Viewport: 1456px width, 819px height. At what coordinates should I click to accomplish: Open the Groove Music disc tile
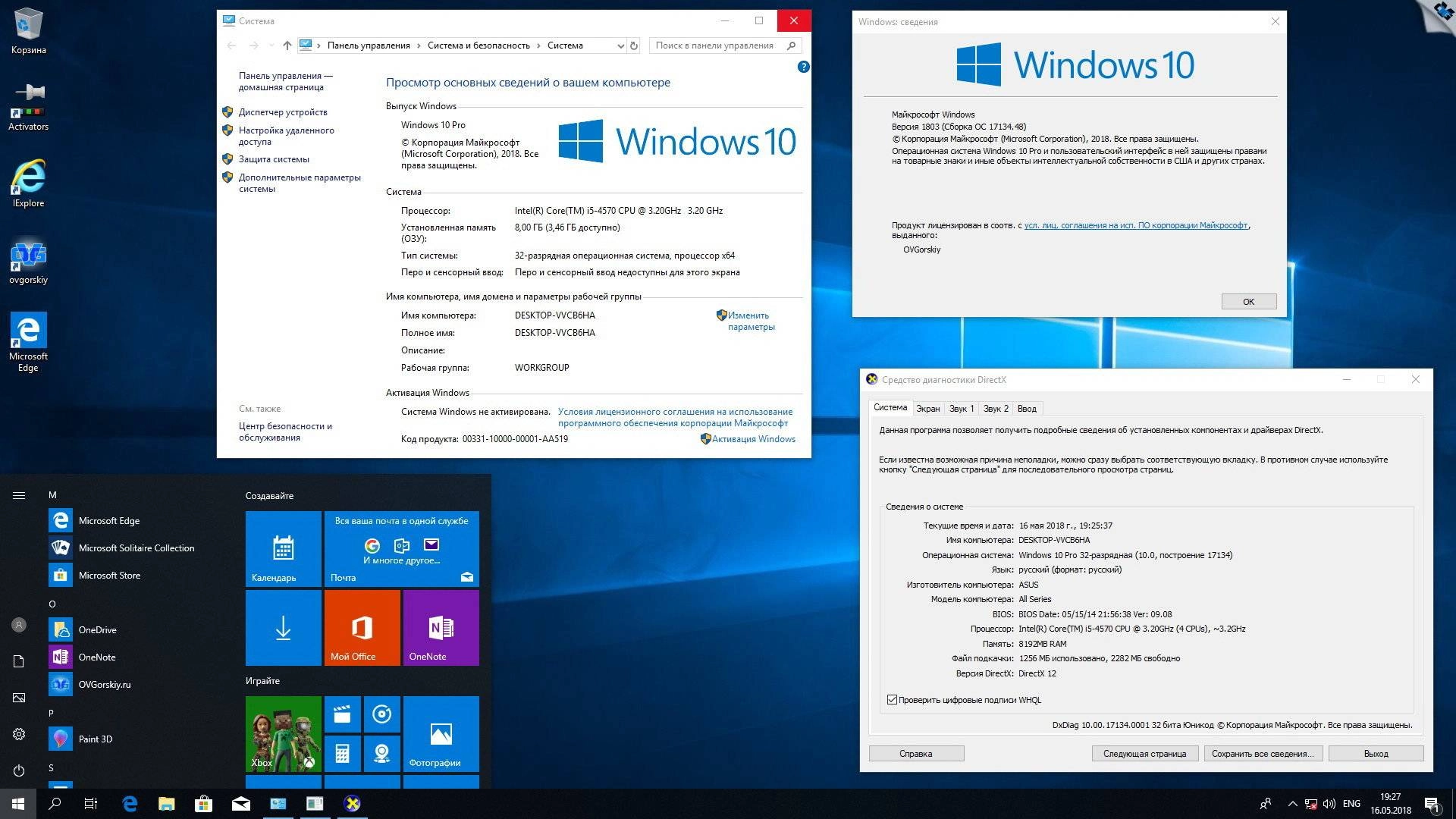pos(381,714)
